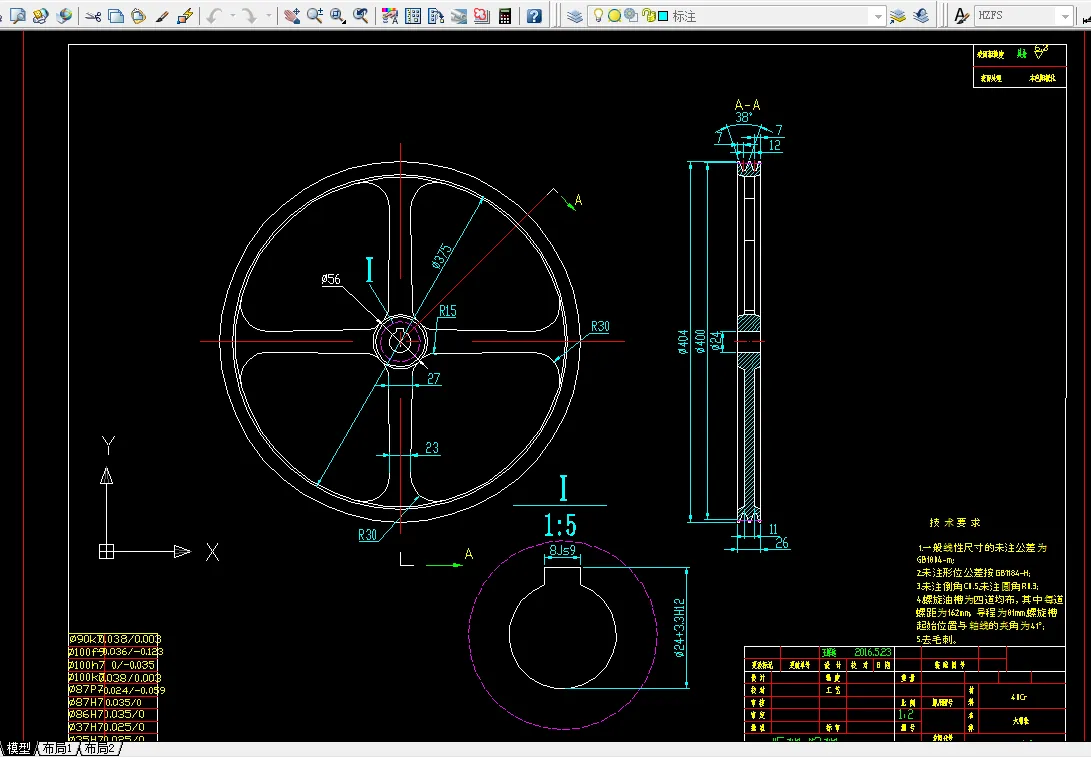This screenshot has height=757, width=1091.
Task: Open the HZFS text style dropdown
Action: coord(1065,16)
